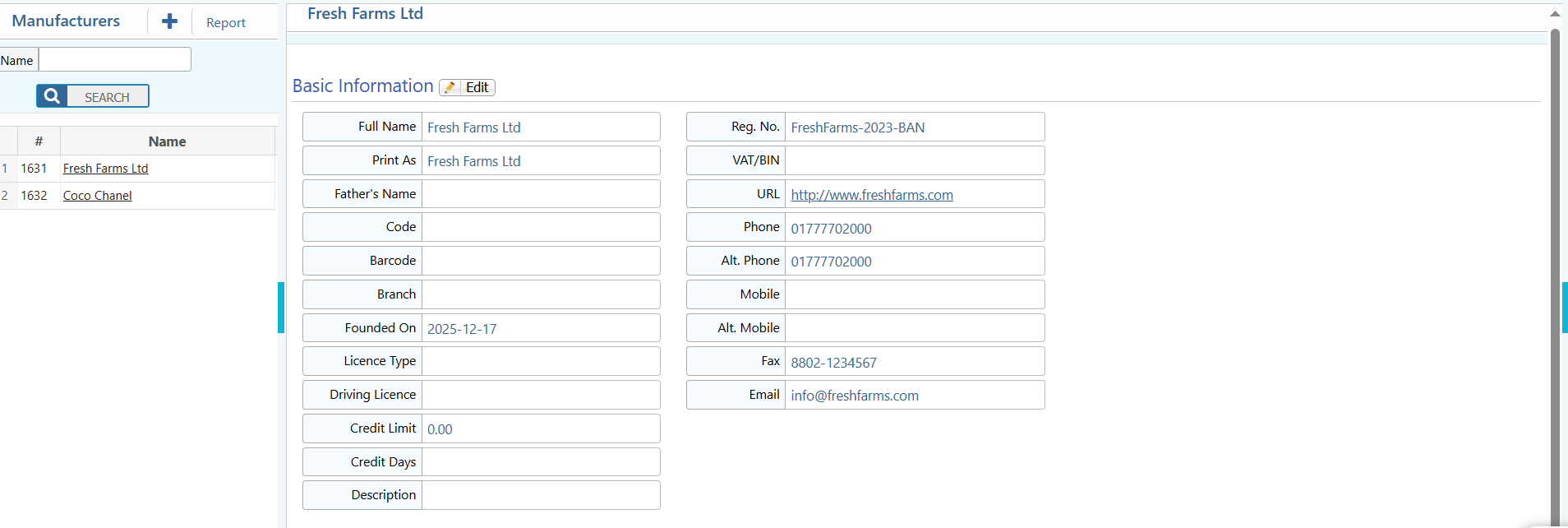This screenshot has width=1568, height=528.
Task: Open Coco Chanel manufacturer link
Action: [97, 196]
